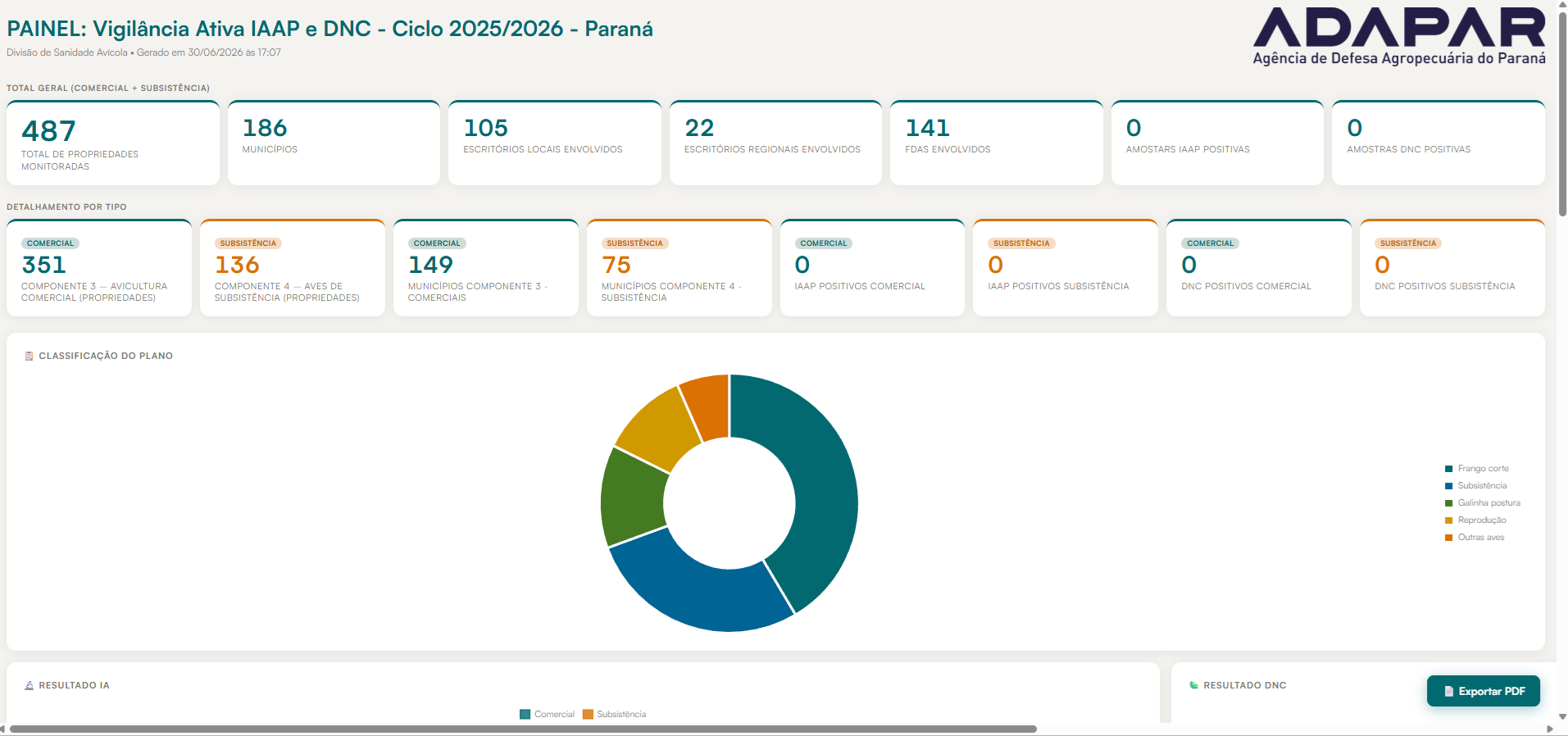This screenshot has width=1568, height=736.
Task: Click the Amostras DNC Positivas card
Action: (1438, 143)
